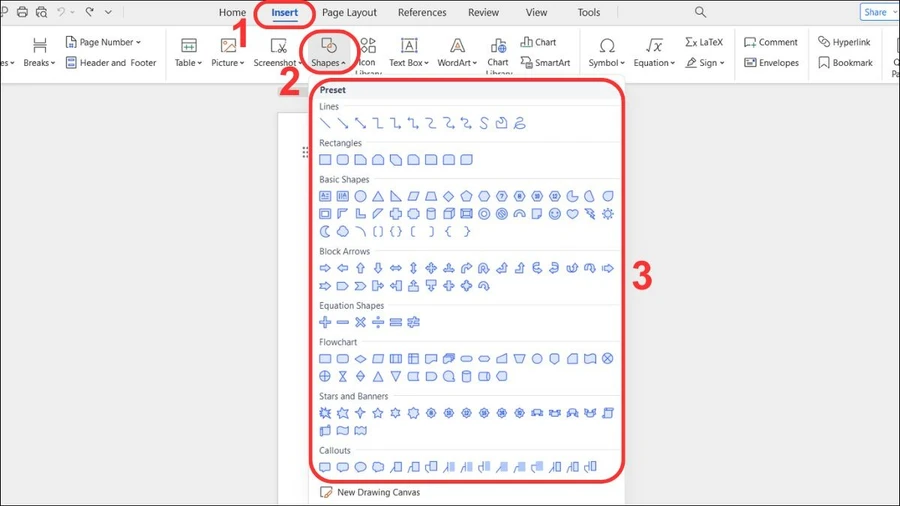Select the plain rectangle shape
900x506 pixels.
coord(325,160)
